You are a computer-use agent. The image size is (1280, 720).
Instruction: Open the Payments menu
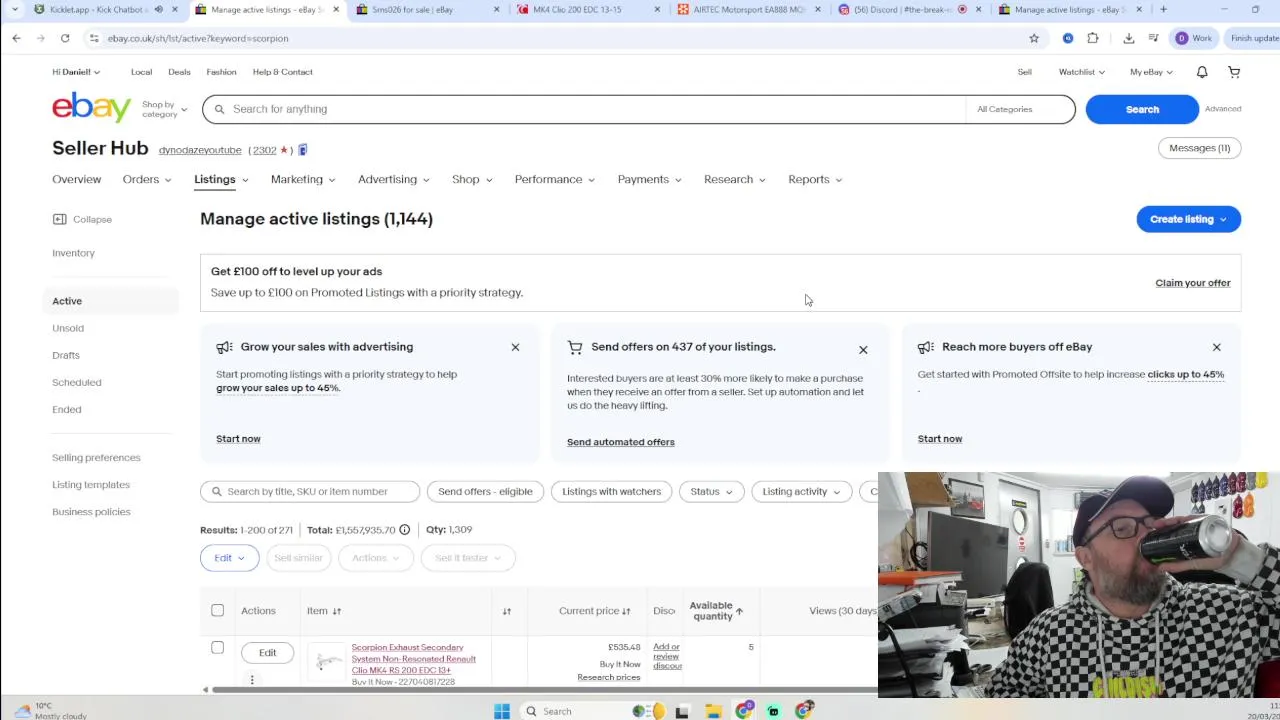coord(650,179)
